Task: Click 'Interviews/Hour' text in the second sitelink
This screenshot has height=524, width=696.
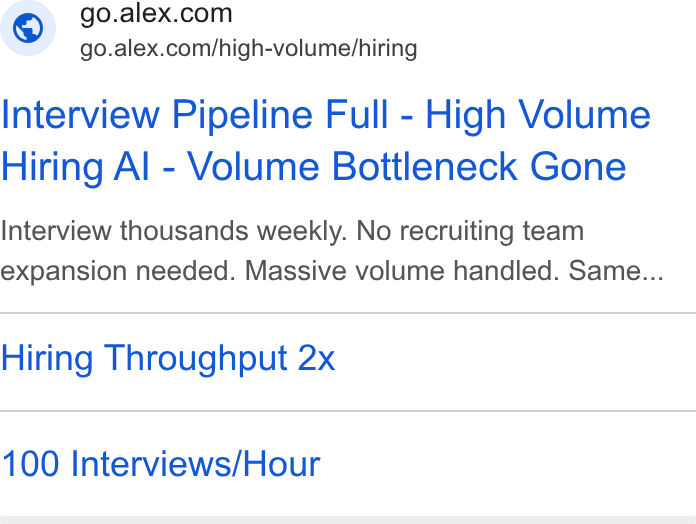Action: (x=195, y=464)
